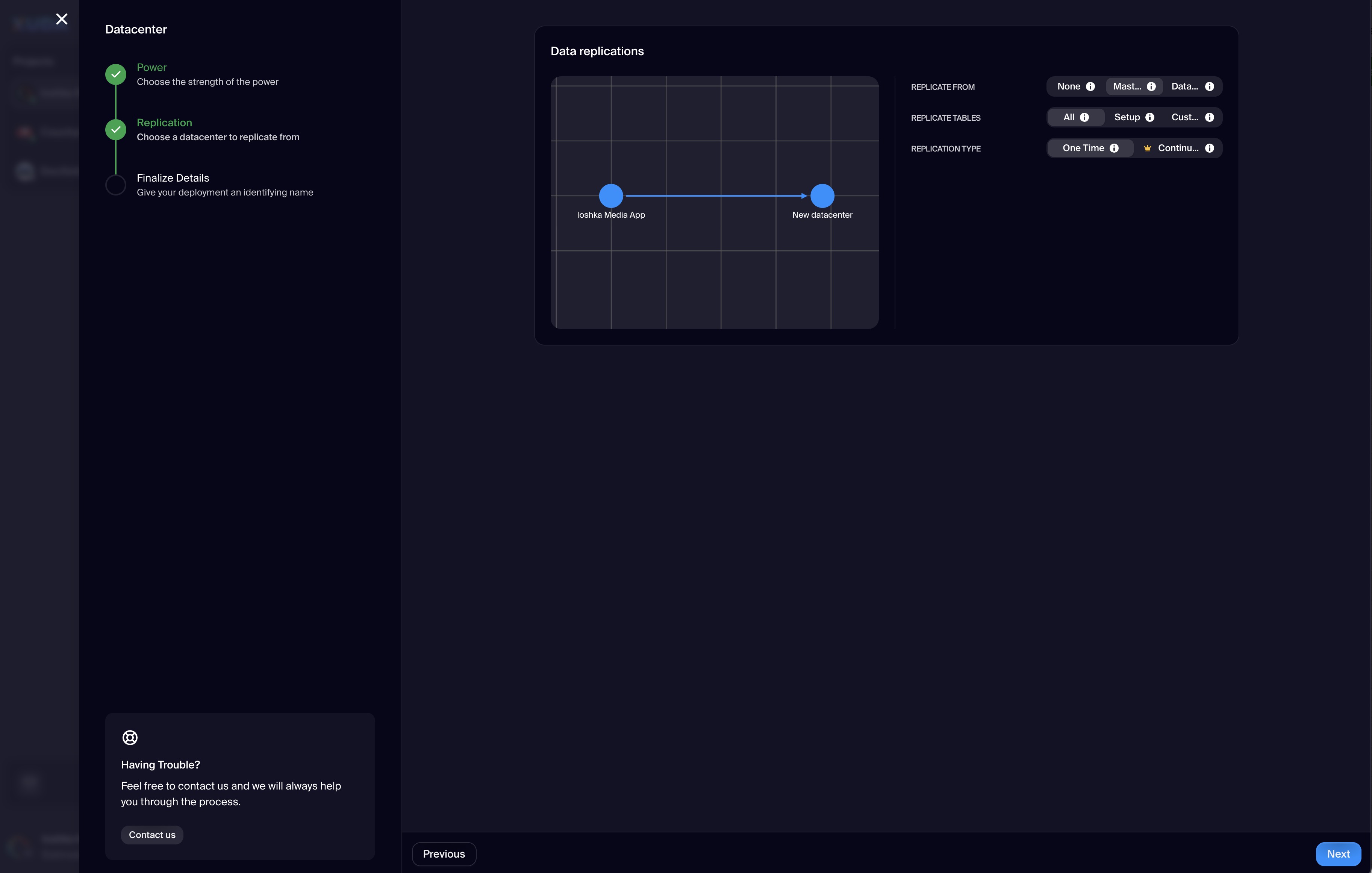The height and width of the screenshot is (873, 1372).
Task: Choose Setup for replicate tables
Action: coord(1127,117)
